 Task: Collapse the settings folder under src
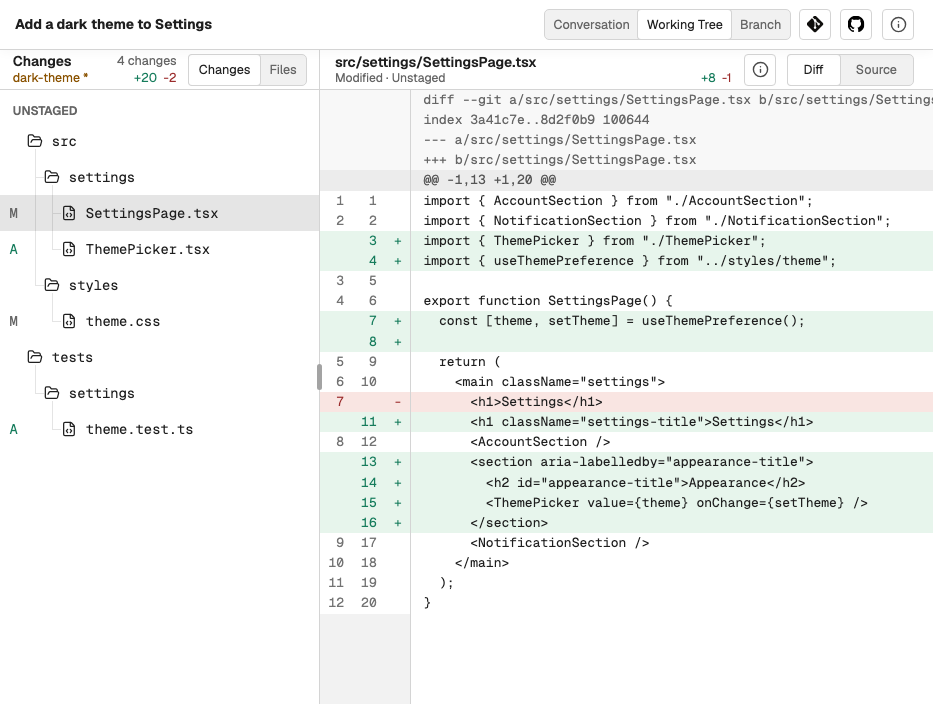159,177
